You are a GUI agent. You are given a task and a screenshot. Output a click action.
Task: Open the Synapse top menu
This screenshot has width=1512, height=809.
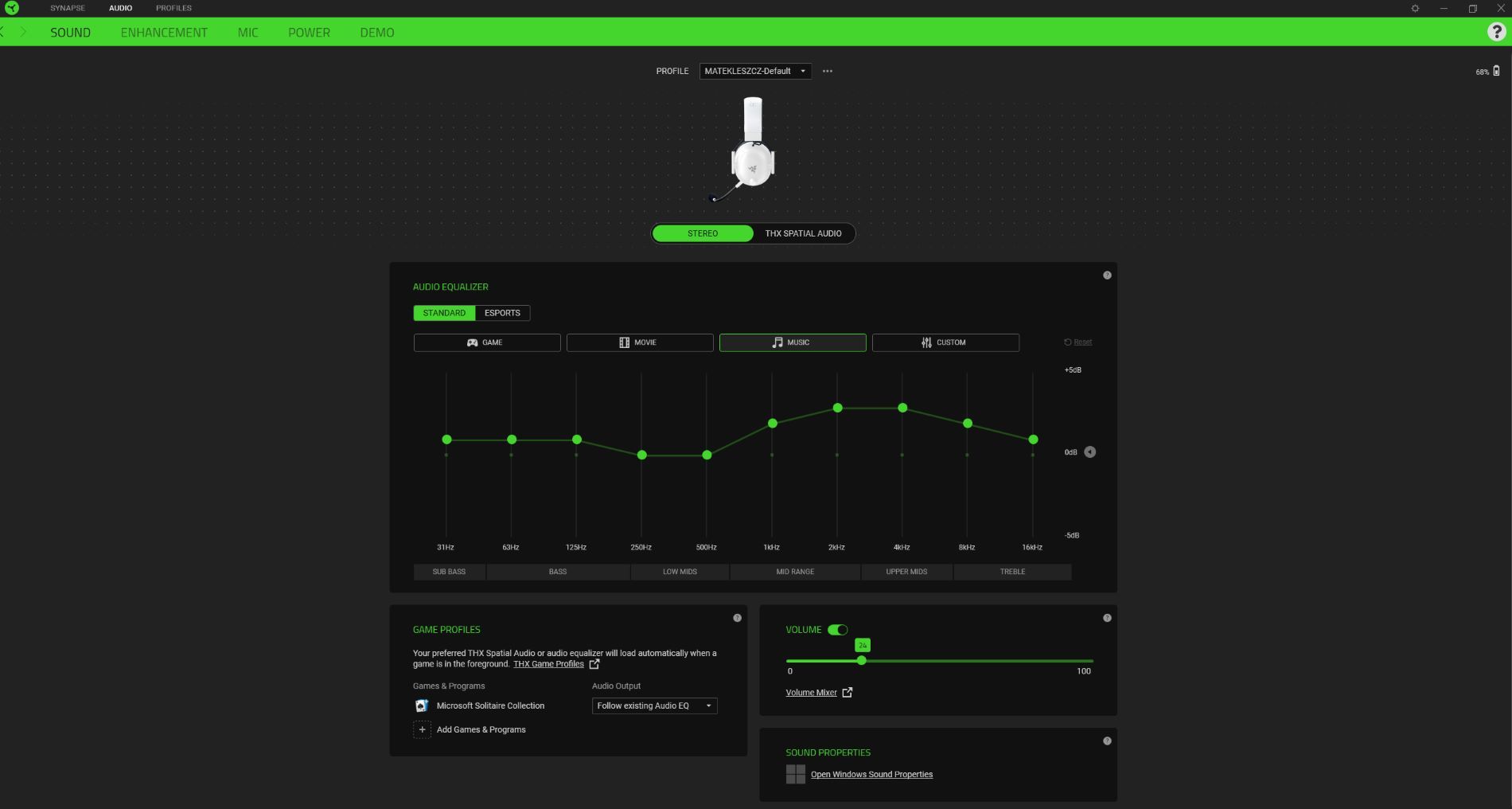click(x=68, y=8)
